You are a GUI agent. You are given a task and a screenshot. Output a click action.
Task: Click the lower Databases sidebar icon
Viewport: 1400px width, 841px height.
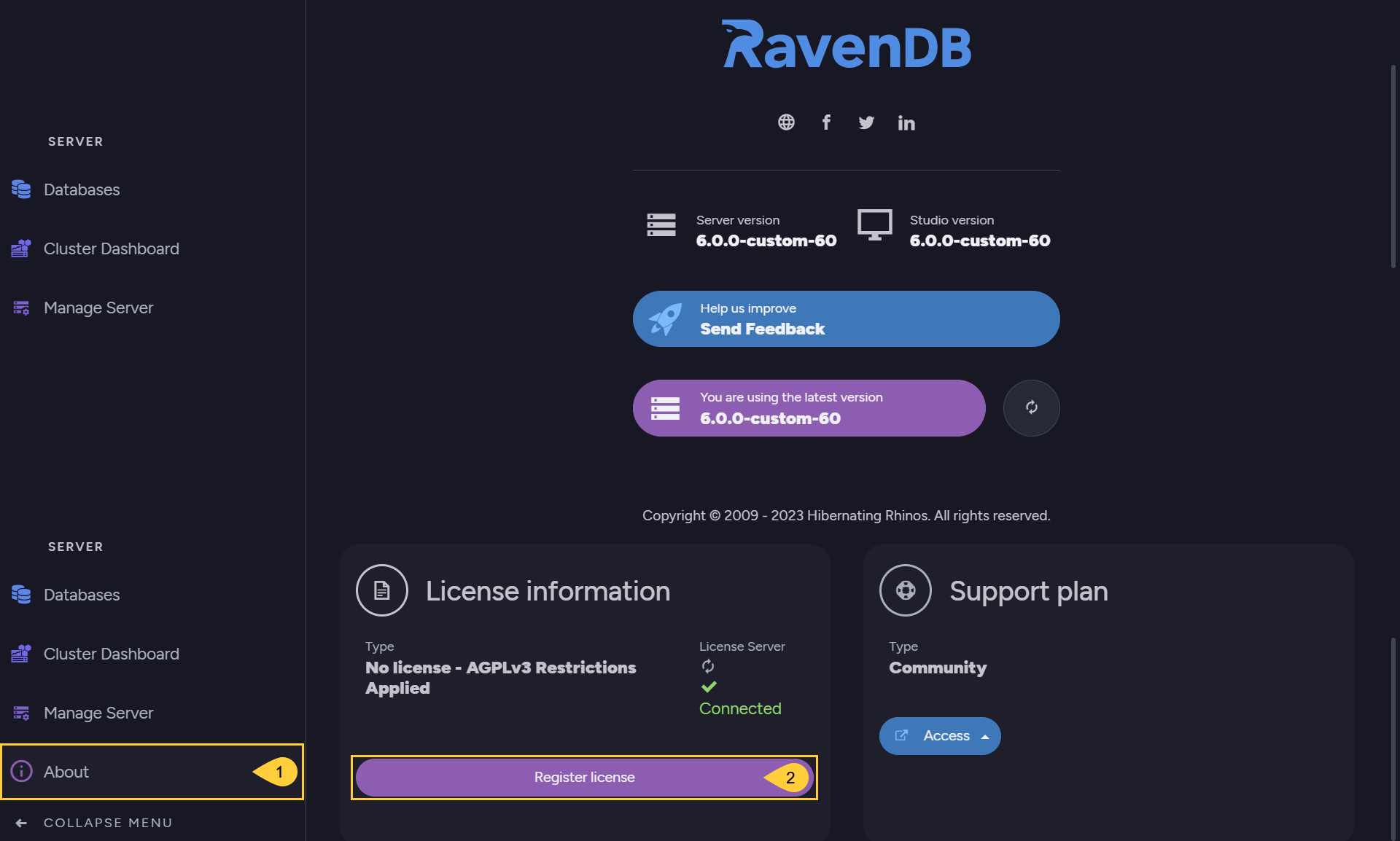[x=21, y=595]
